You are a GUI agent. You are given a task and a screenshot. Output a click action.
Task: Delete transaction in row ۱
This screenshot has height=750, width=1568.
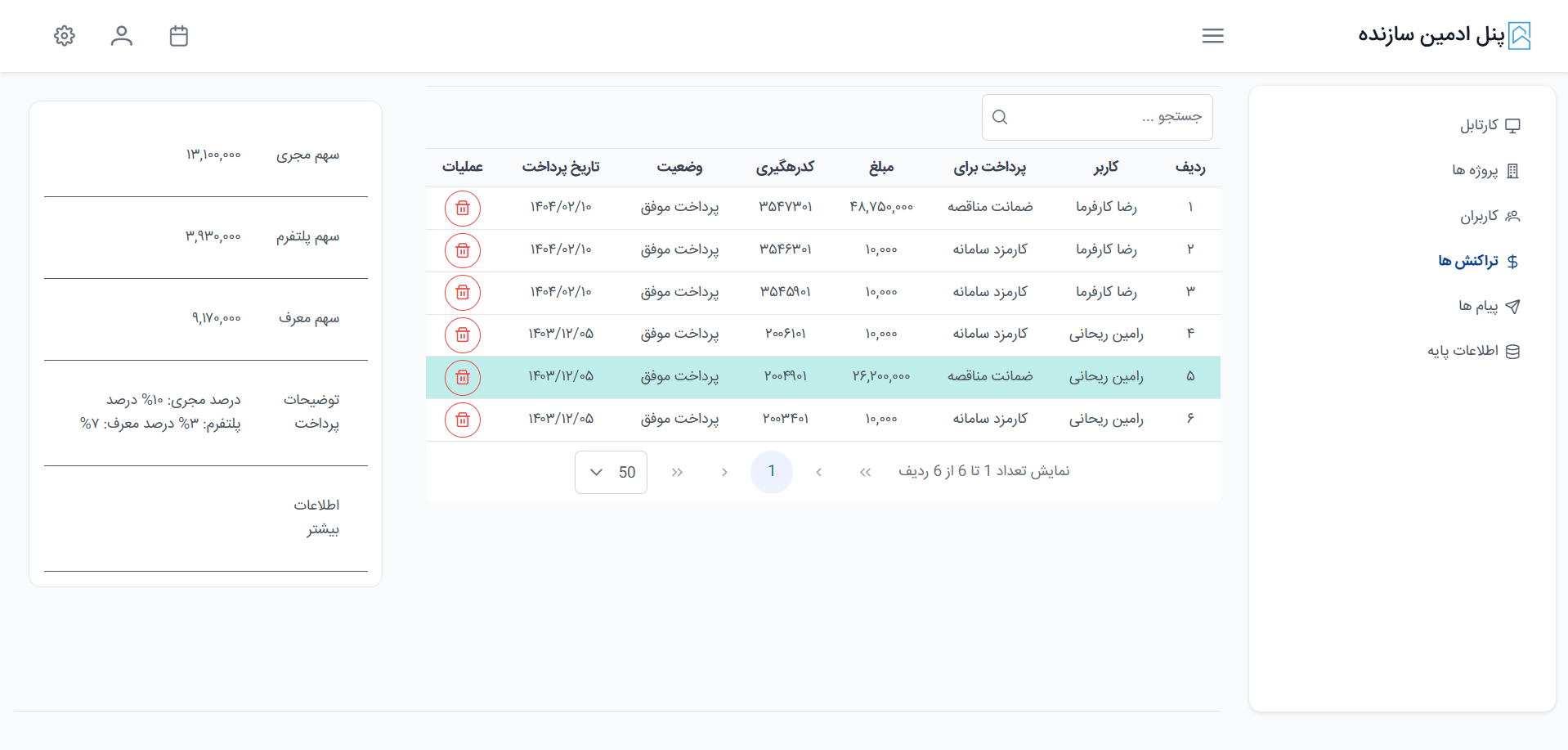click(463, 209)
